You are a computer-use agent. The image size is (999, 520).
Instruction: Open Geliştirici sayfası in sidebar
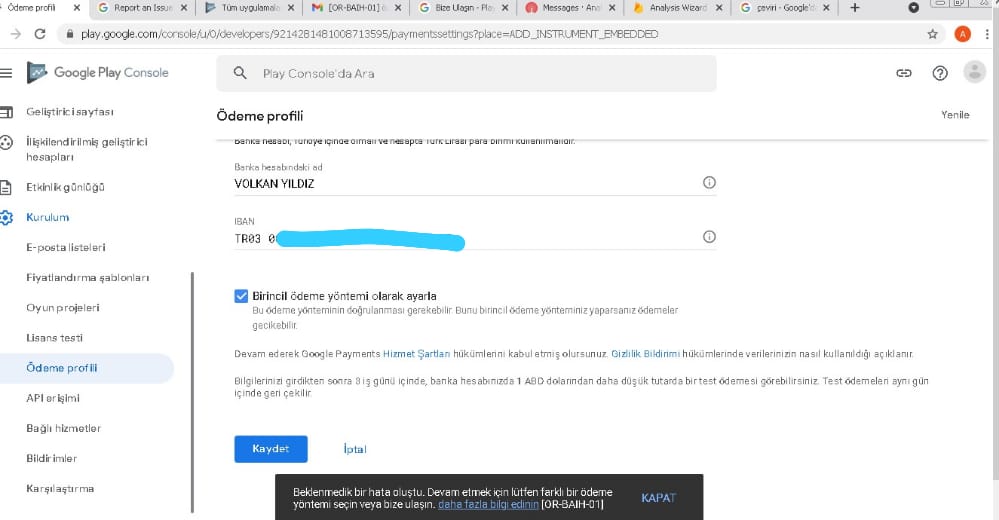[70, 112]
